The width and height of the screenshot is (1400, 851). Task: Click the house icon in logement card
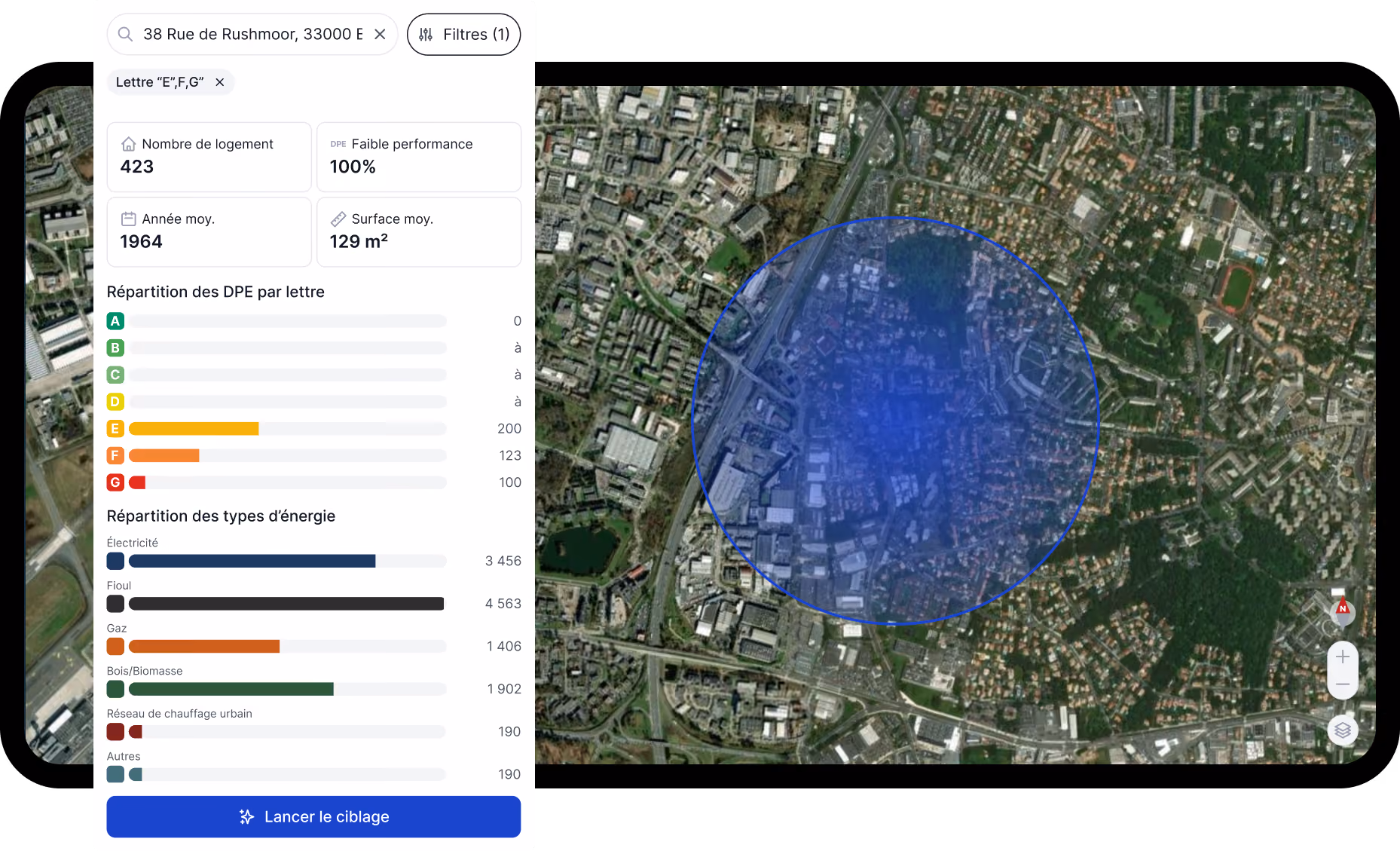(x=129, y=144)
